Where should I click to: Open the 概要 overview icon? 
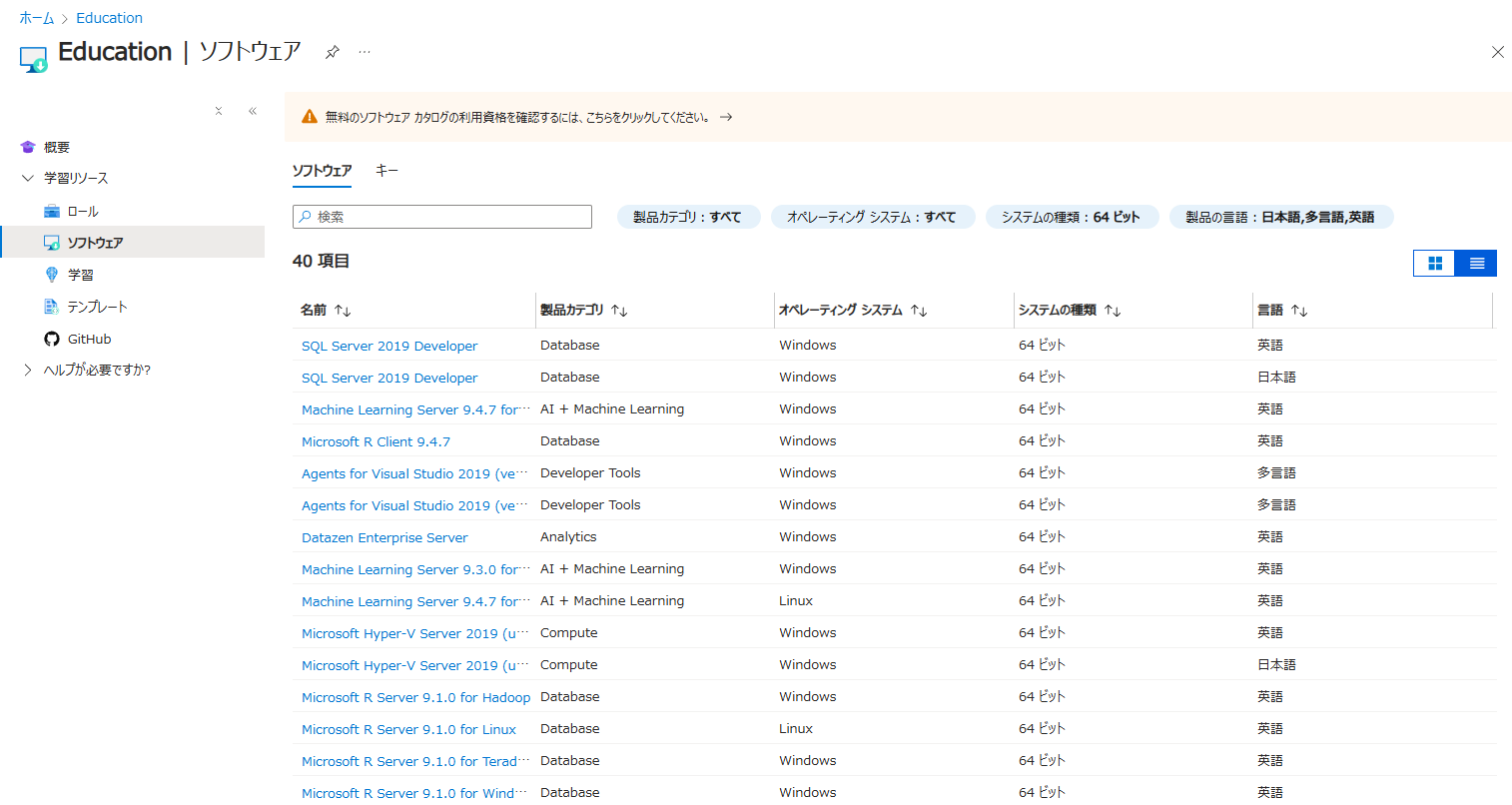coord(28,147)
